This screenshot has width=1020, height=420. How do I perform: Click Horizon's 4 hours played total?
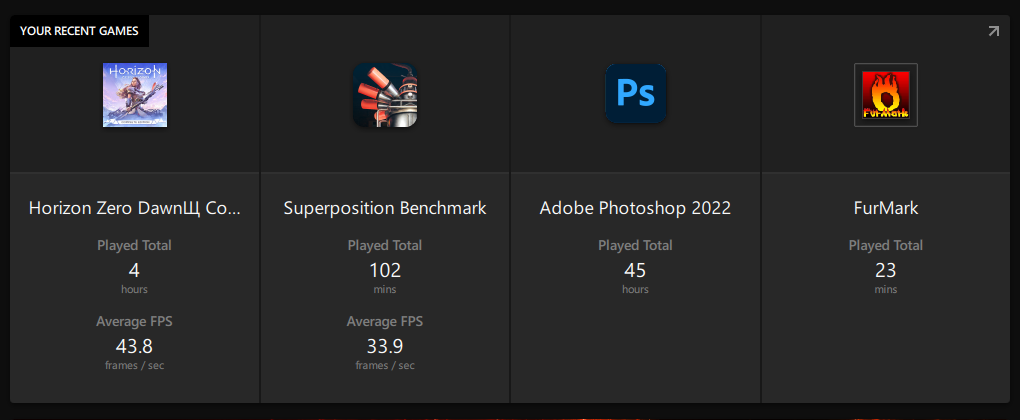coord(135,270)
